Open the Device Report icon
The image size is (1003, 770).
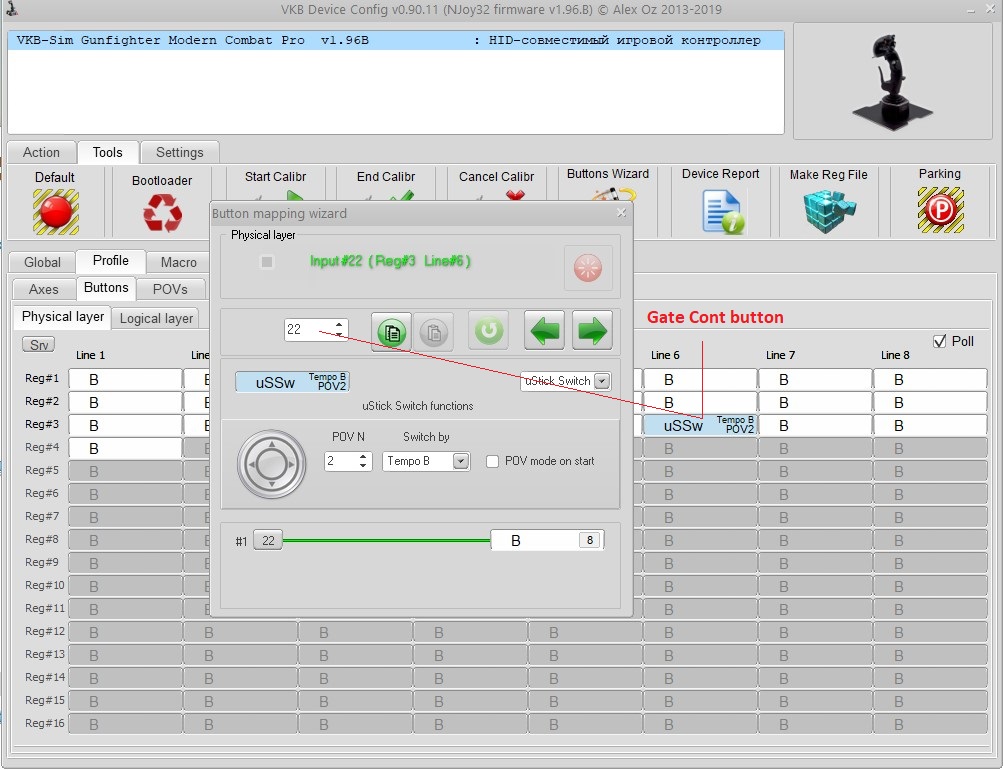coord(721,211)
